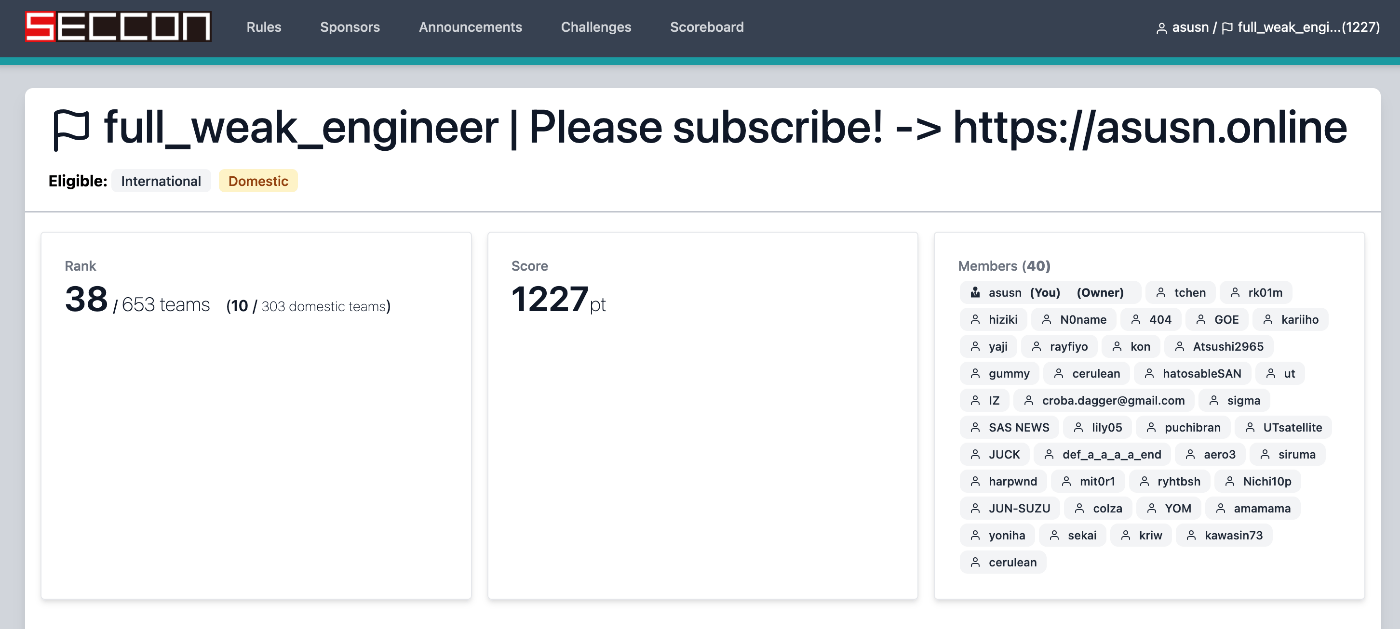The width and height of the screenshot is (1400, 629).
Task: Click the flag icon in header user menu
Action: click(x=1227, y=28)
